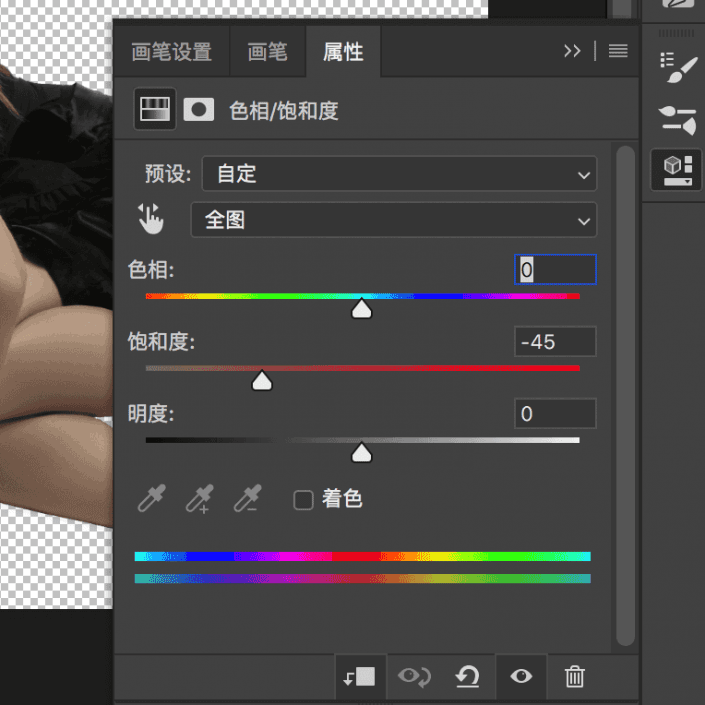
Task: Select the layer mask icon
Action: [199, 110]
